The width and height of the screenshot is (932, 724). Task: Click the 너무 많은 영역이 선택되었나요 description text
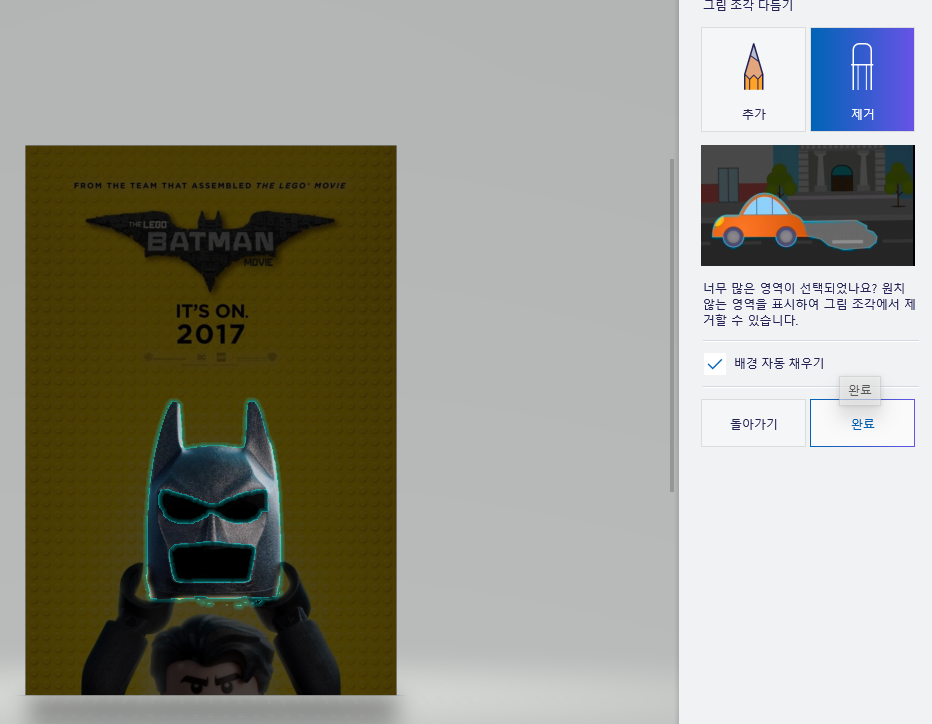point(808,304)
